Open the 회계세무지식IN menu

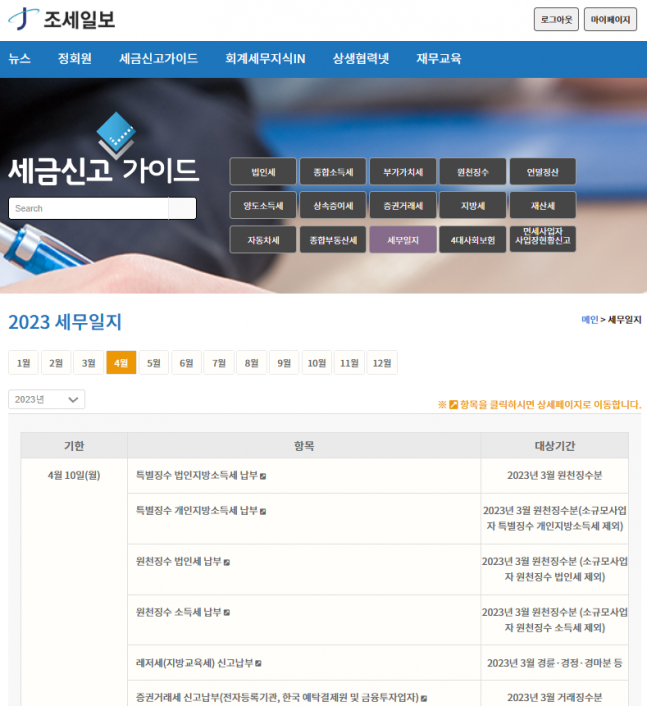265,59
